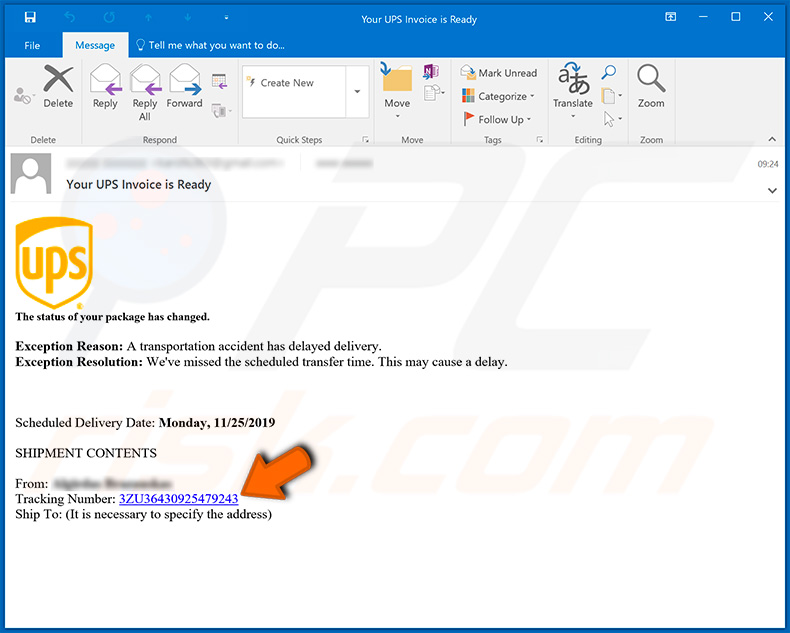This screenshot has width=790, height=633.
Task: Click Reply All button
Action: click(145, 92)
